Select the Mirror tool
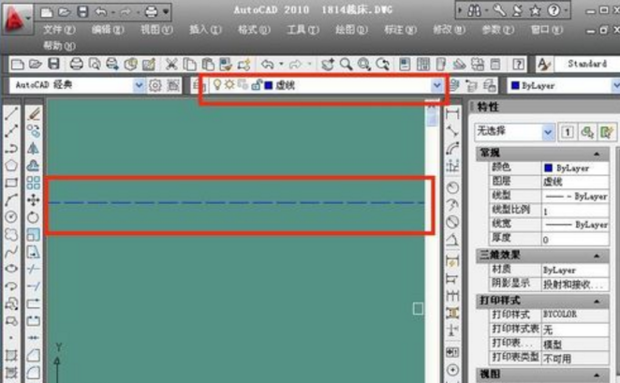 click(x=34, y=149)
